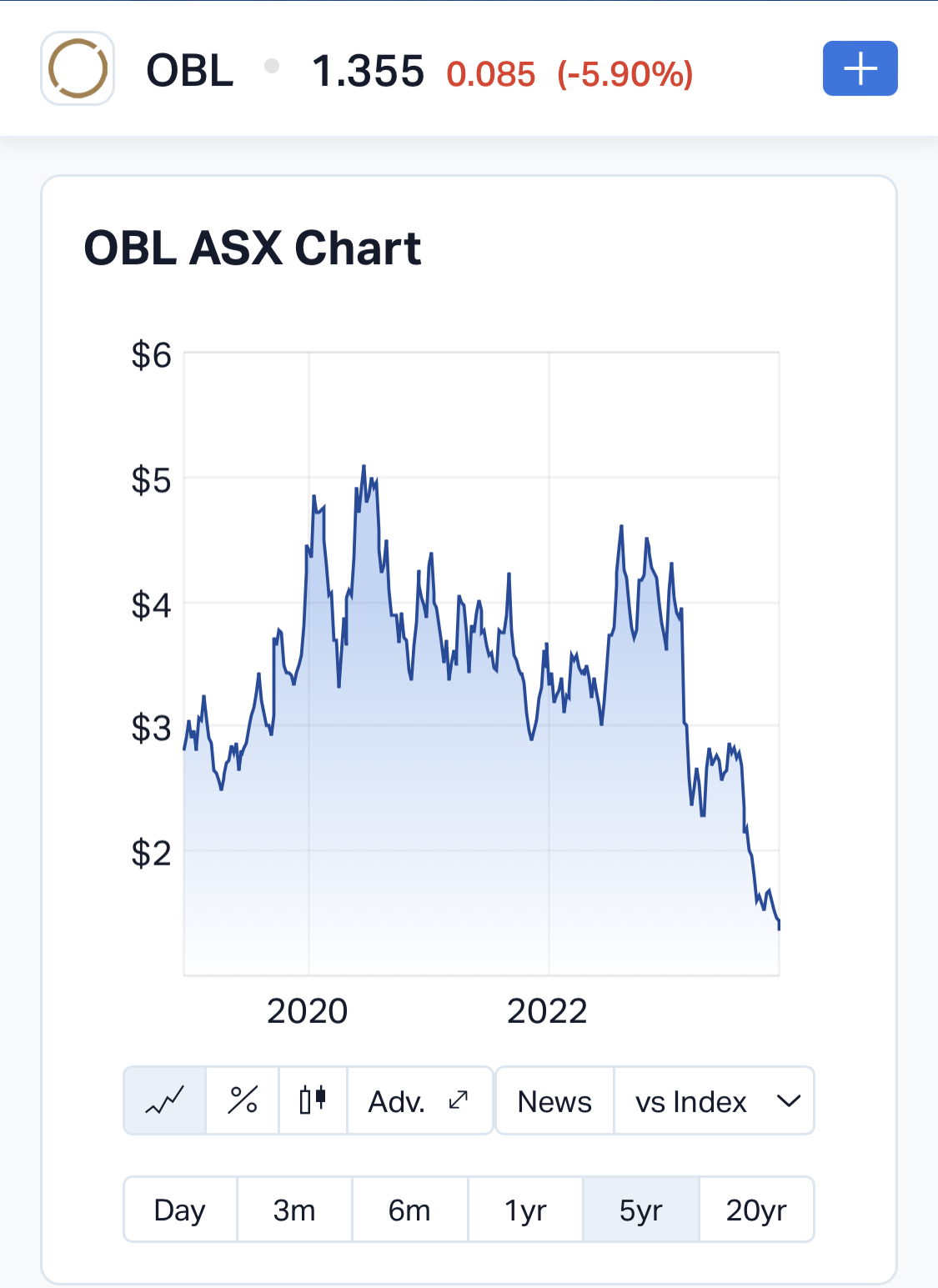Choose the 6m chart period
This screenshot has width=938, height=1288.
coord(409,1210)
